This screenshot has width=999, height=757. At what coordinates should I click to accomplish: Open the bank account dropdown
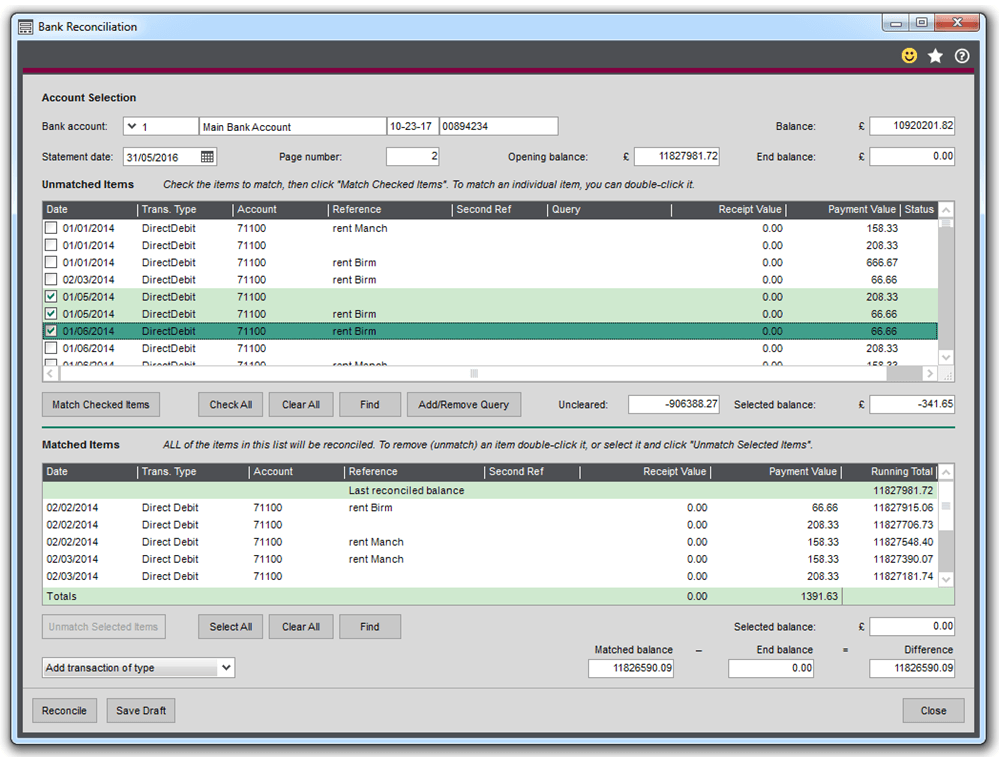[131, 126]
